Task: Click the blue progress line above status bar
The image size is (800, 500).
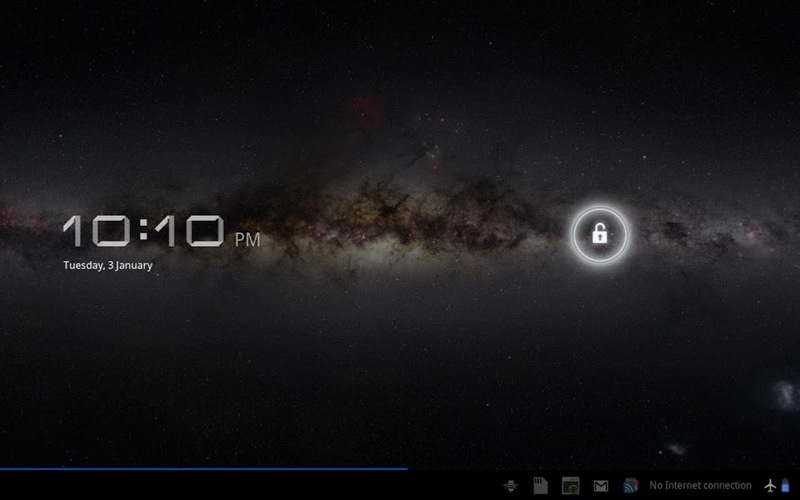Action: coord(204,468)
